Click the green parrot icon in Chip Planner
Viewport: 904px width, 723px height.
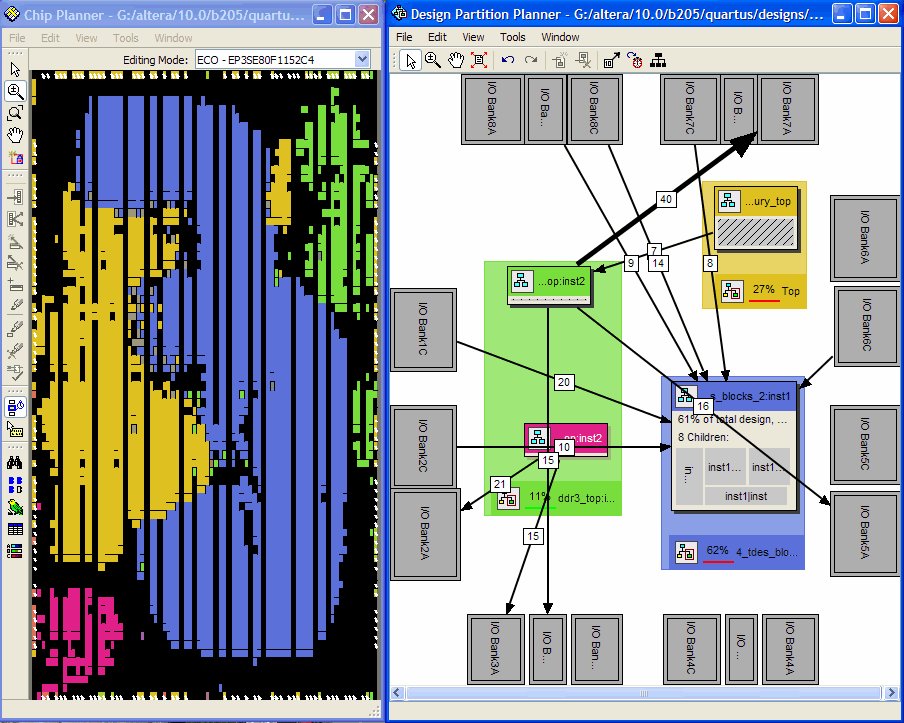[x=15, y=507]
